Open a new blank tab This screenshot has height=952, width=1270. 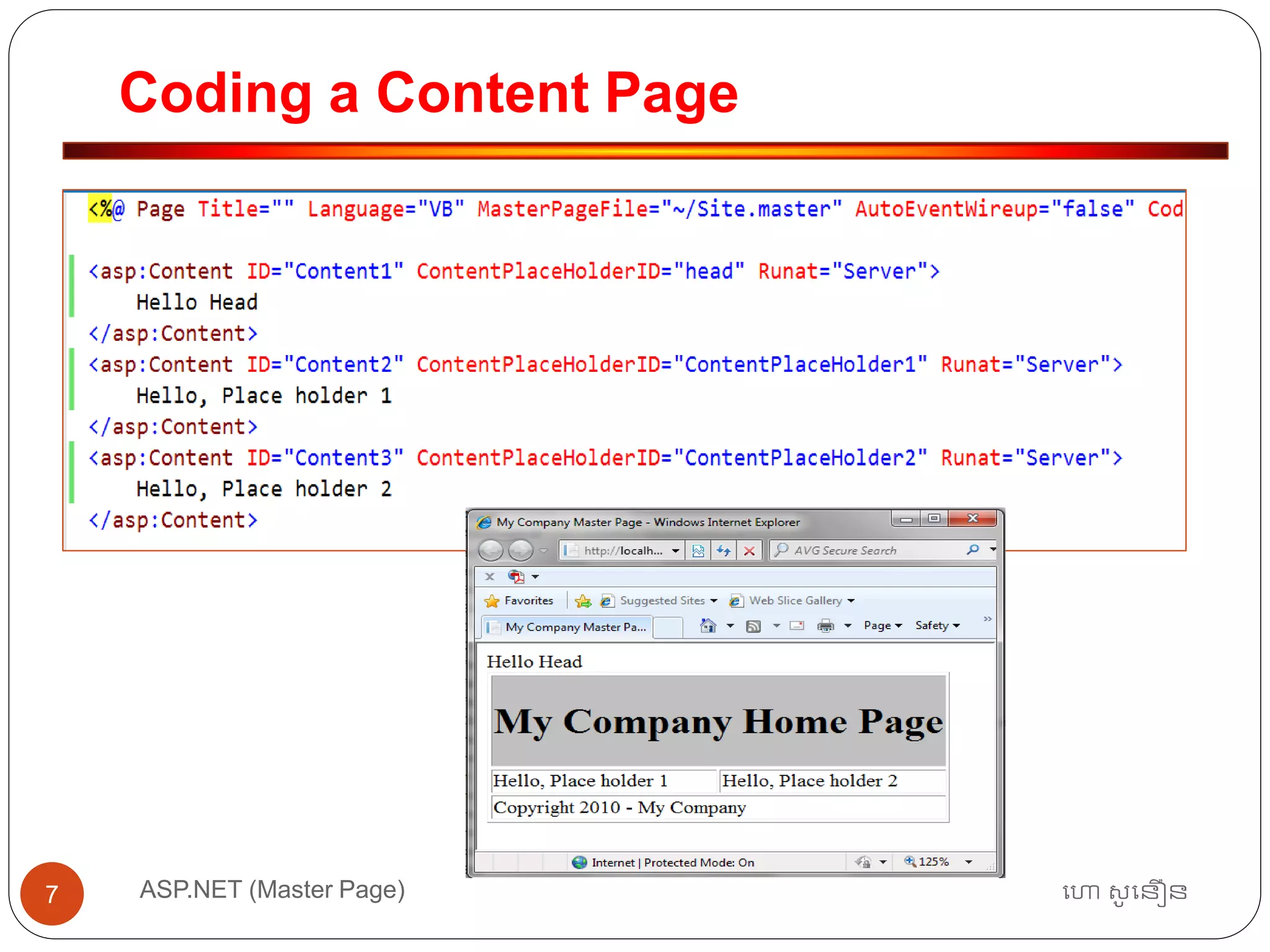coord(668,627)
